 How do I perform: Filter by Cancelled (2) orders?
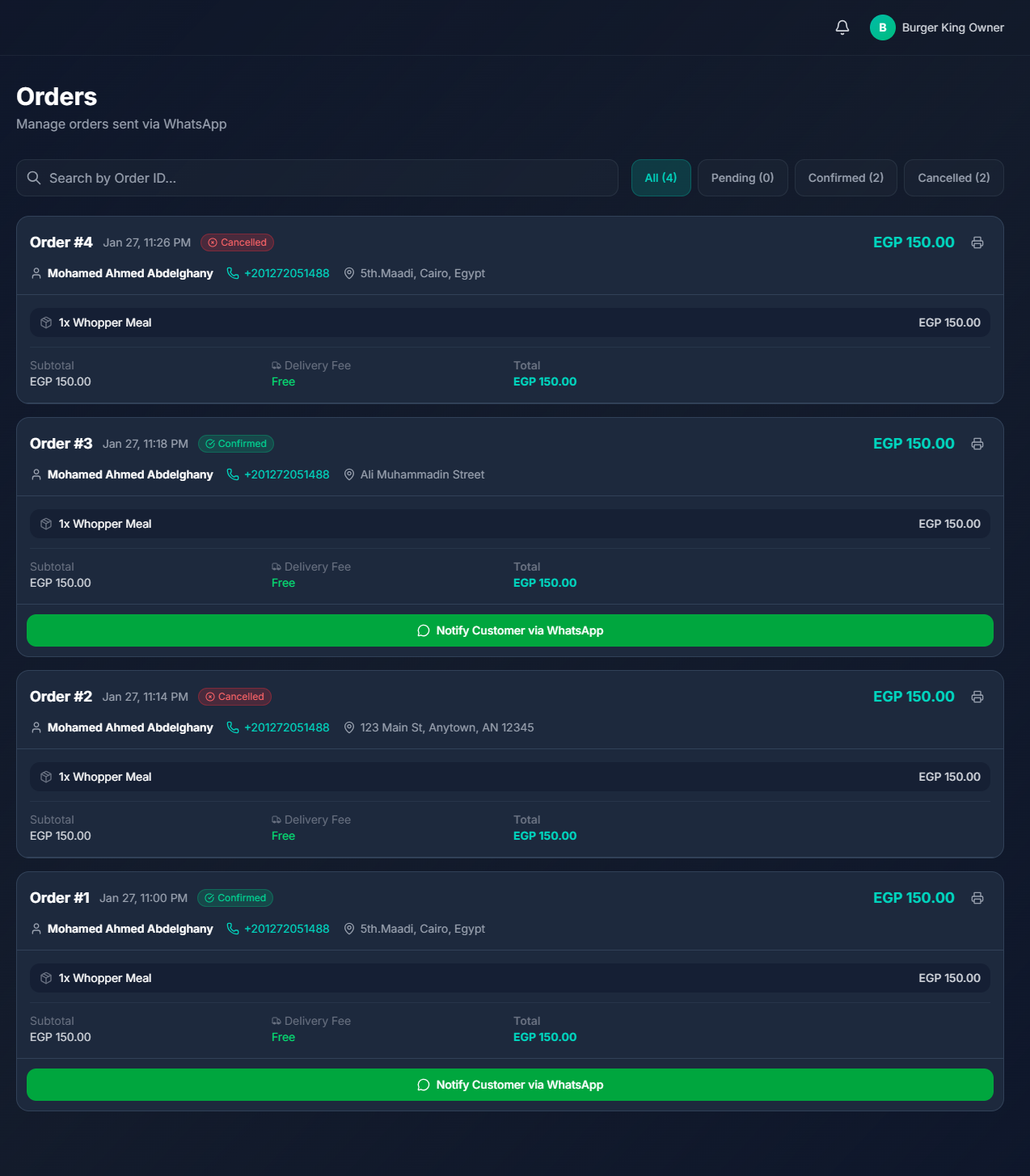click(953, 178)
